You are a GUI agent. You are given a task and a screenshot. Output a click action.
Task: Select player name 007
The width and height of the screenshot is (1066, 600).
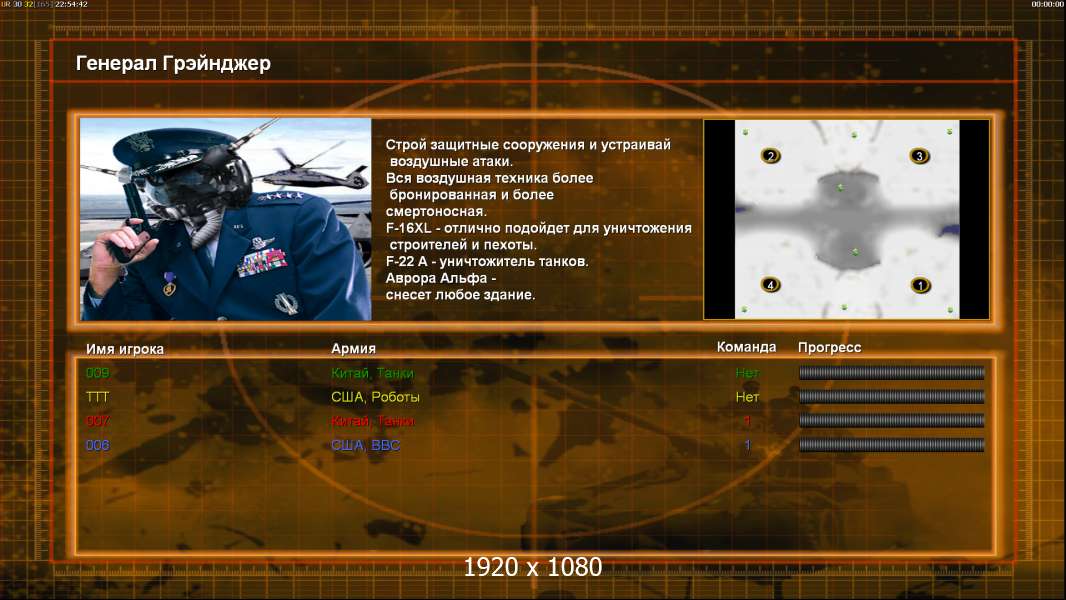pos(97,421)
